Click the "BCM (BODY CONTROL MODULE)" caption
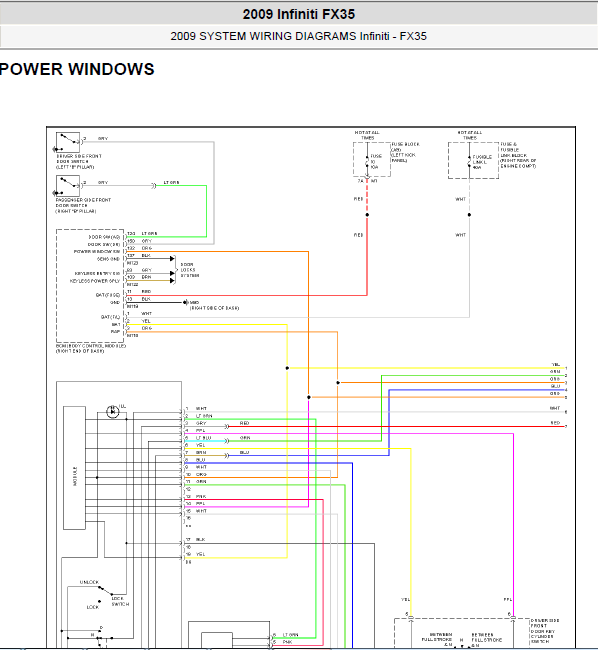Viewport: 598px width, 650px height. [91, 348]
